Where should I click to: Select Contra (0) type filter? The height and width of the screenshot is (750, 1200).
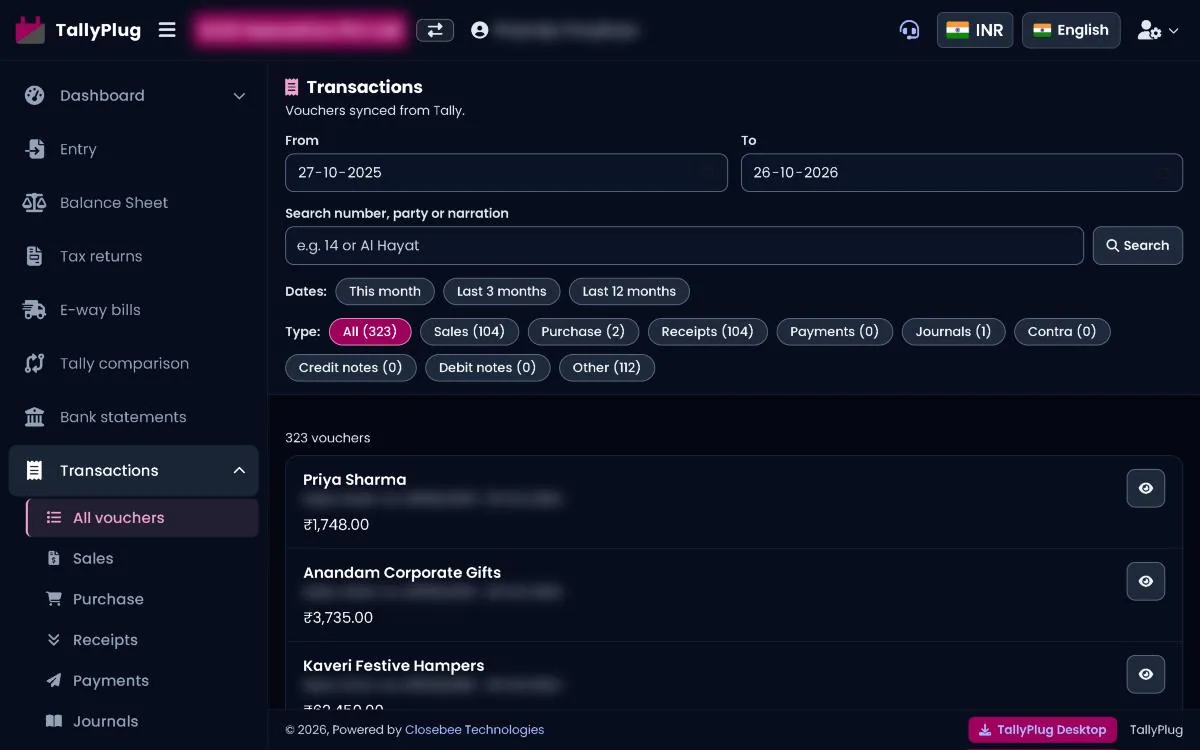[x=1062, y=331]
